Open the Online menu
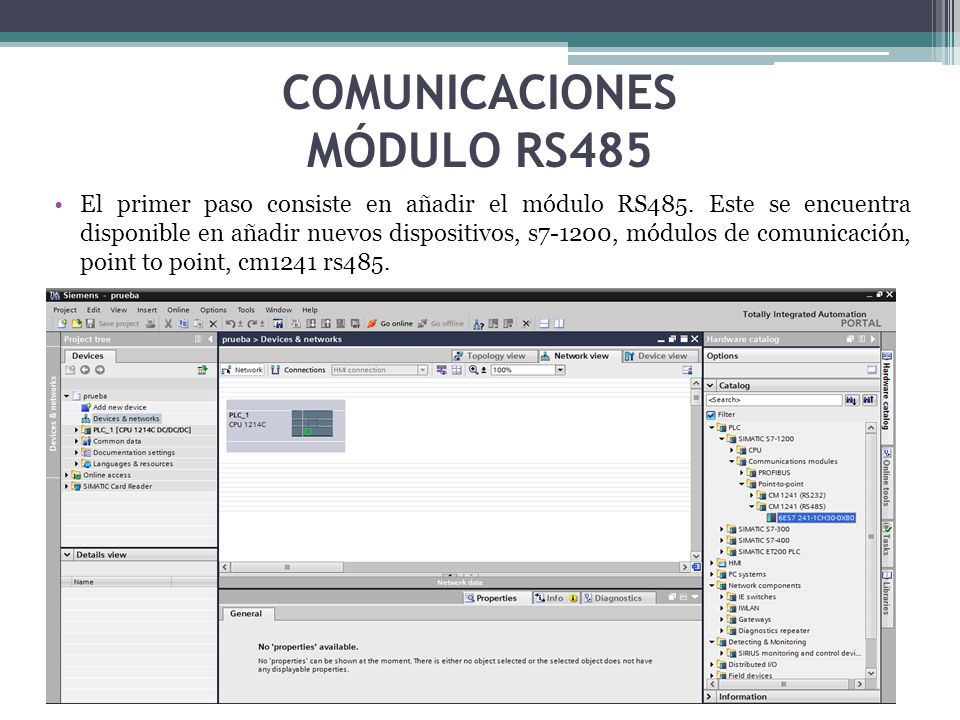Viewport: 960px width, 720px height. (178, 310)
